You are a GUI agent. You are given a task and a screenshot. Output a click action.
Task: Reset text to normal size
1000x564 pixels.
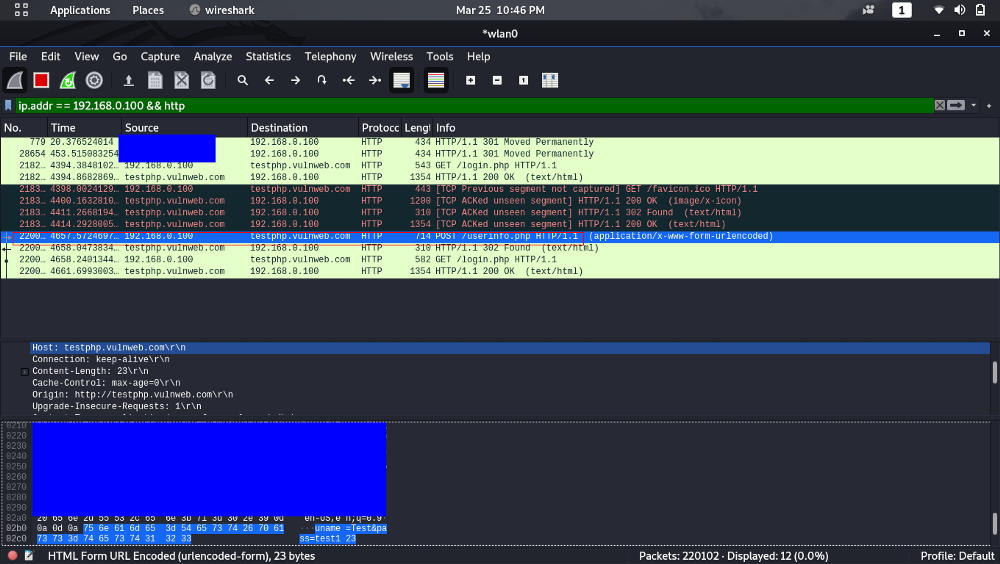click(x=523, y=80)
